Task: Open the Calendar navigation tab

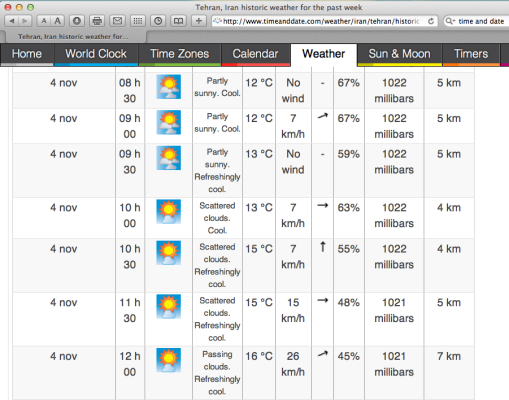Action: point(255,54)
